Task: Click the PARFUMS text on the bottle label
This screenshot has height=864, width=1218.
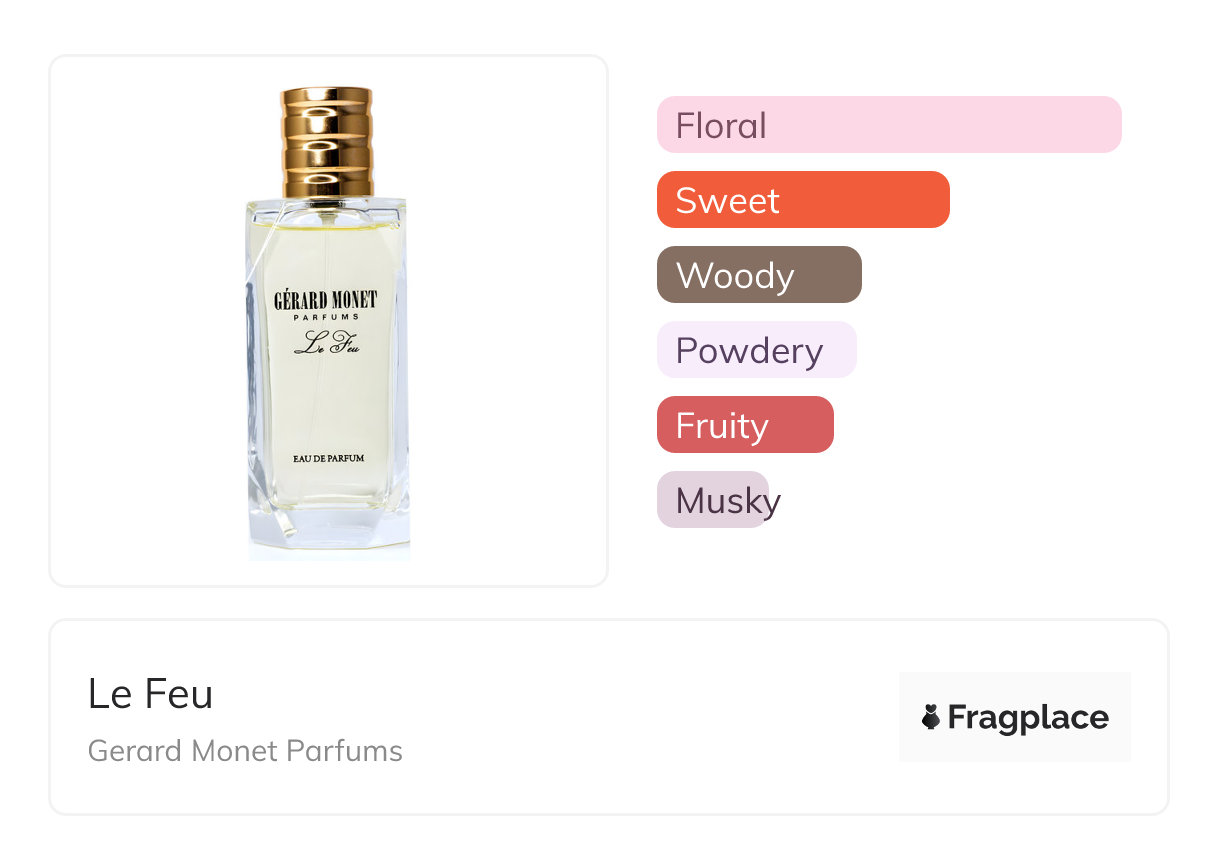Action: click(326, 318)
